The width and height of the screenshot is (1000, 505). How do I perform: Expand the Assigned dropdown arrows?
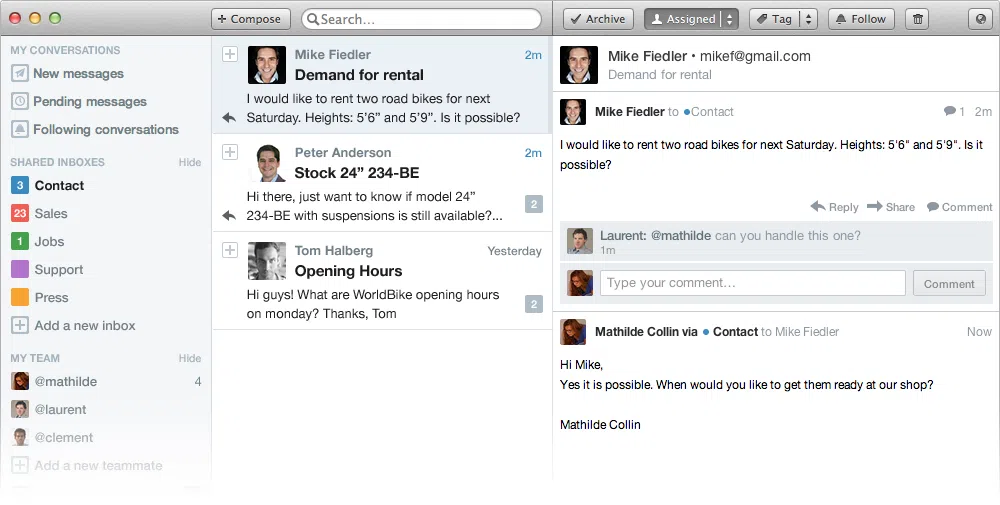pyautogui.click(x=730, y=19)
